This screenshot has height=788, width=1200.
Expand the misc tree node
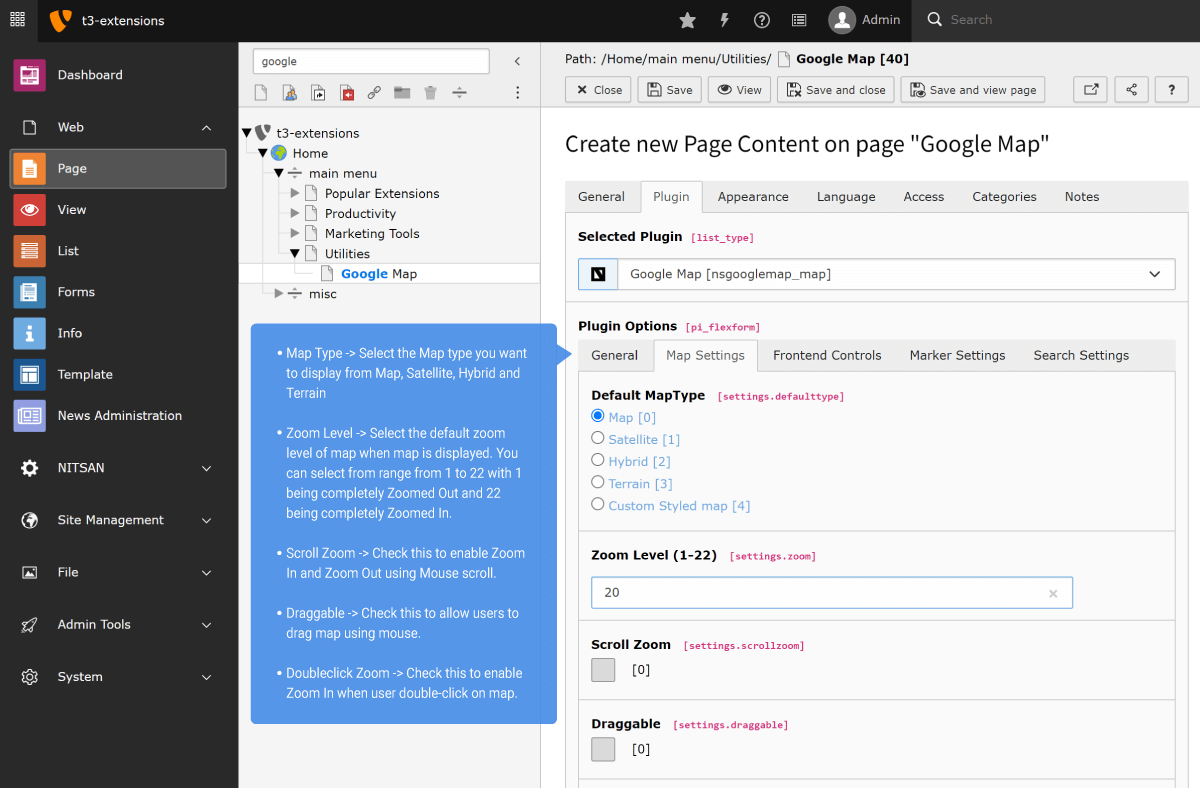[x=279, y=293]
